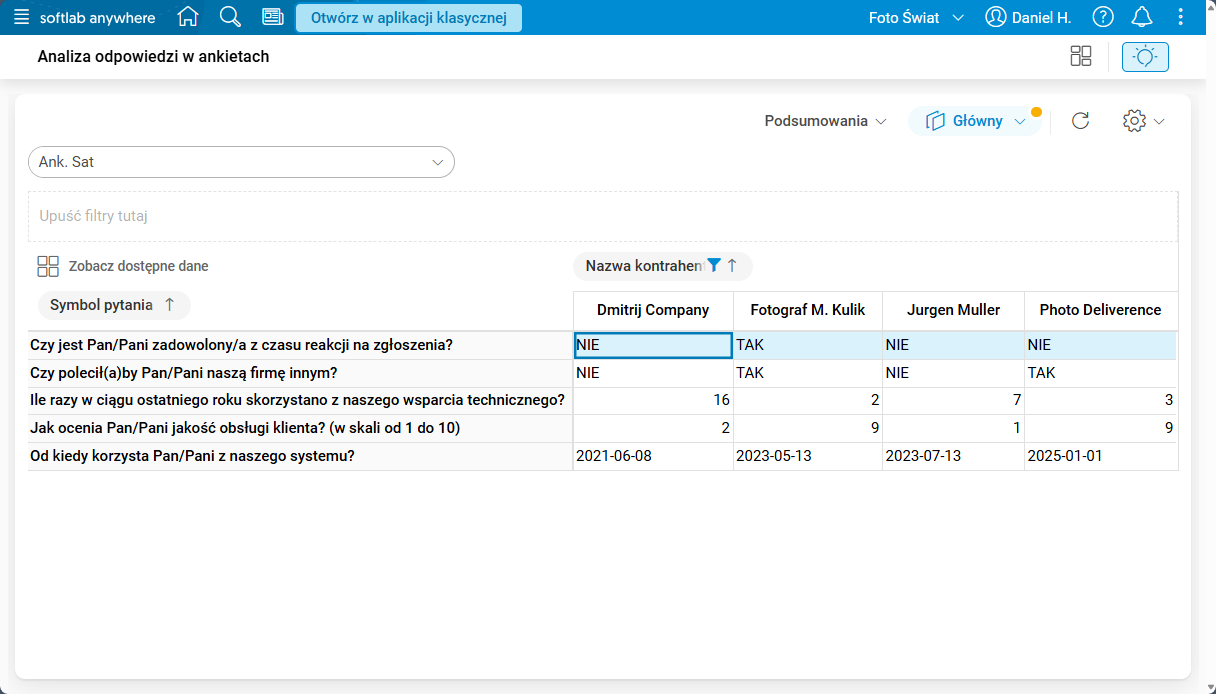Open the hamburger main menu

(x=22, y=17)
